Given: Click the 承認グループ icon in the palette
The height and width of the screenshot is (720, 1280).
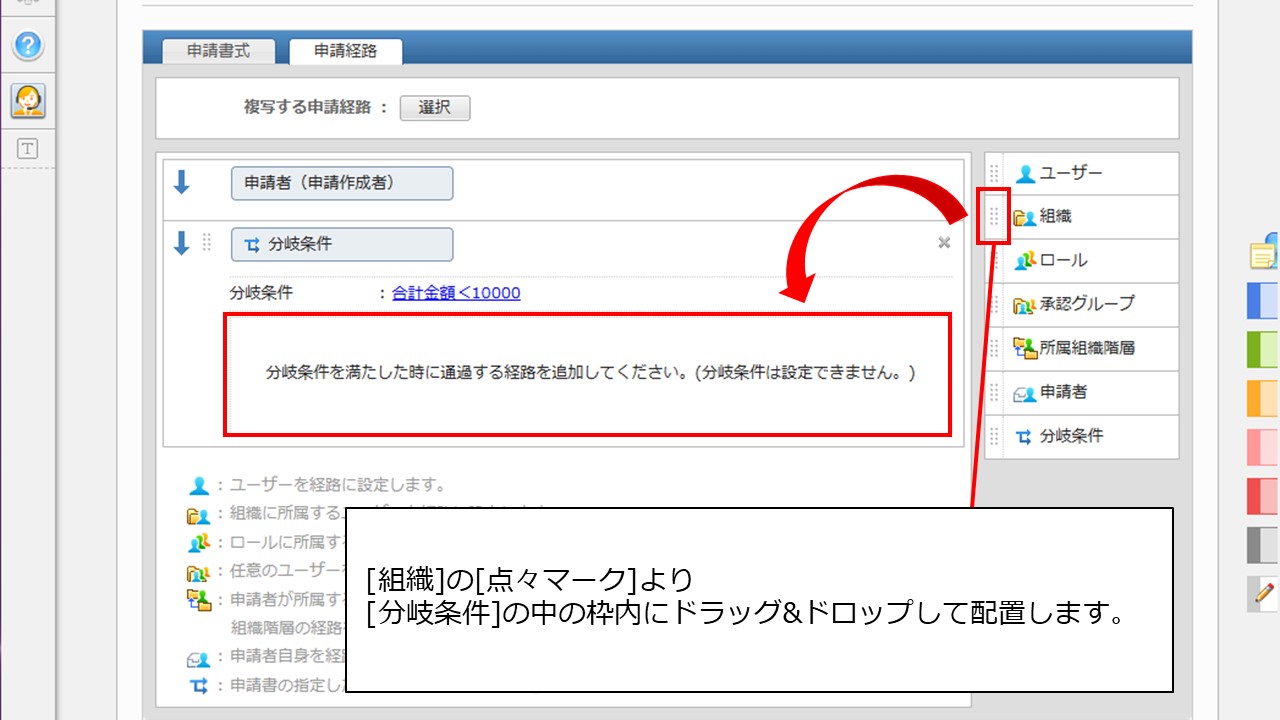Looking at the screenshot, I should pyautogui.click(x=1024, y=304).
